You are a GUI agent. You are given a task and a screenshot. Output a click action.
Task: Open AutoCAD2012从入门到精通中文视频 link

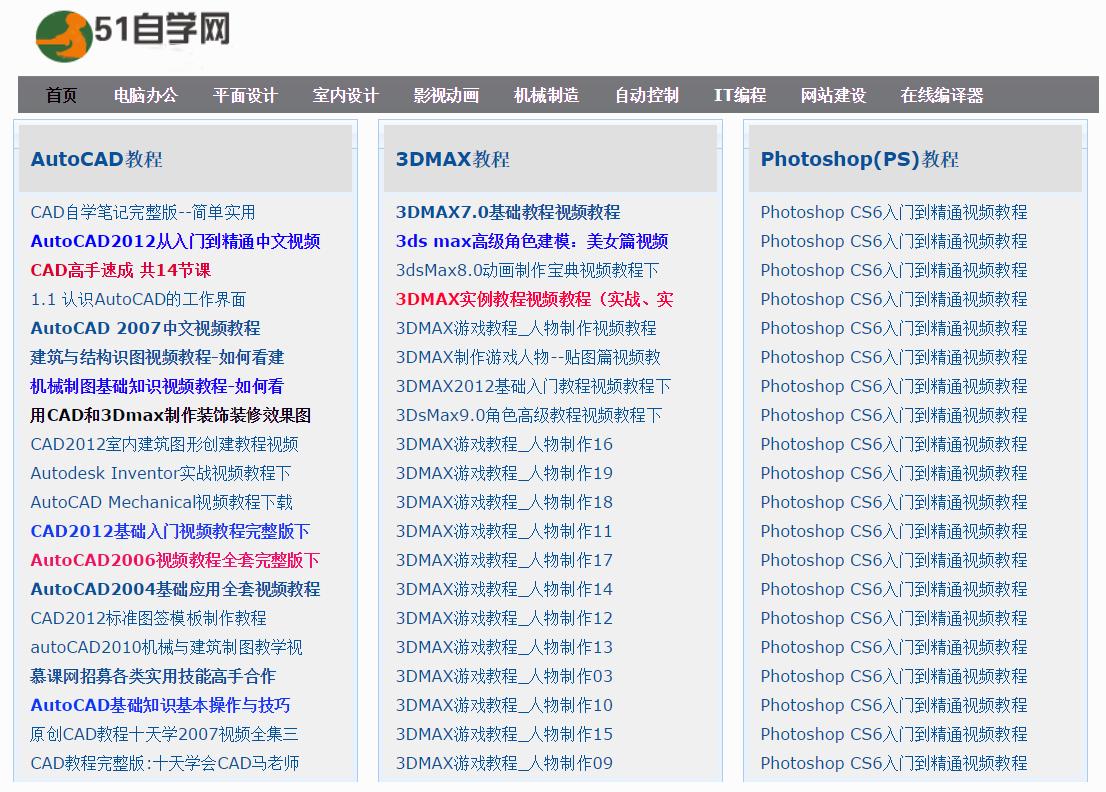click(178, 241)
